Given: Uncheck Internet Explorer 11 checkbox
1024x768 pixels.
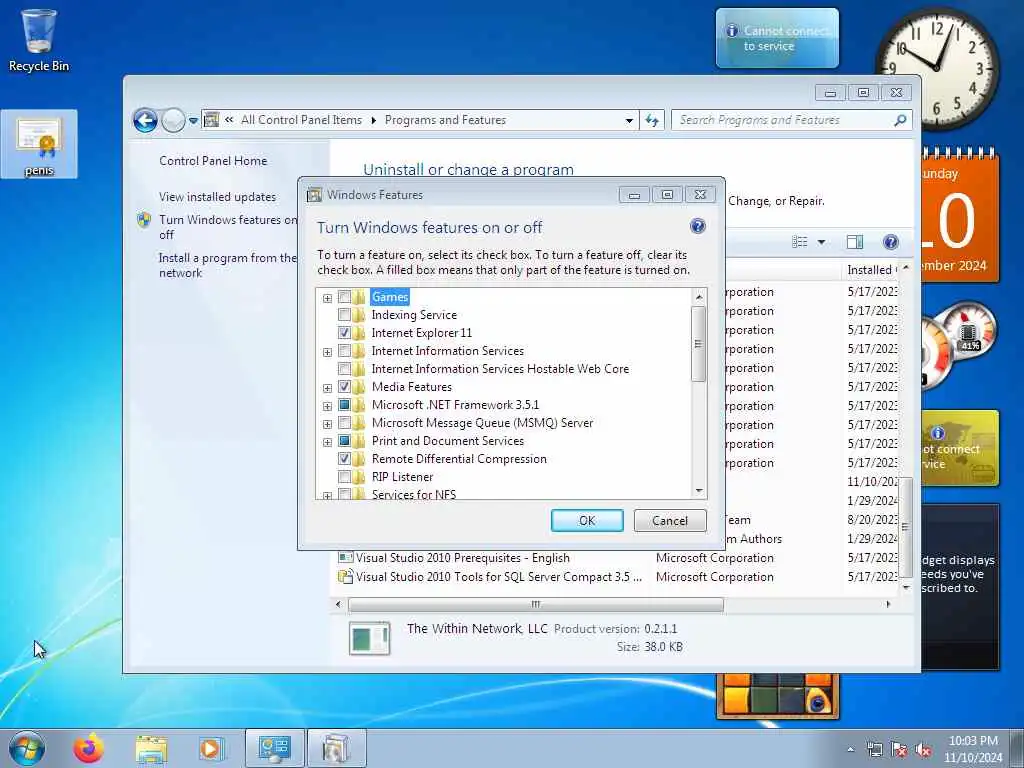Looking at the screenshot, I should click(x=344, y=332).
